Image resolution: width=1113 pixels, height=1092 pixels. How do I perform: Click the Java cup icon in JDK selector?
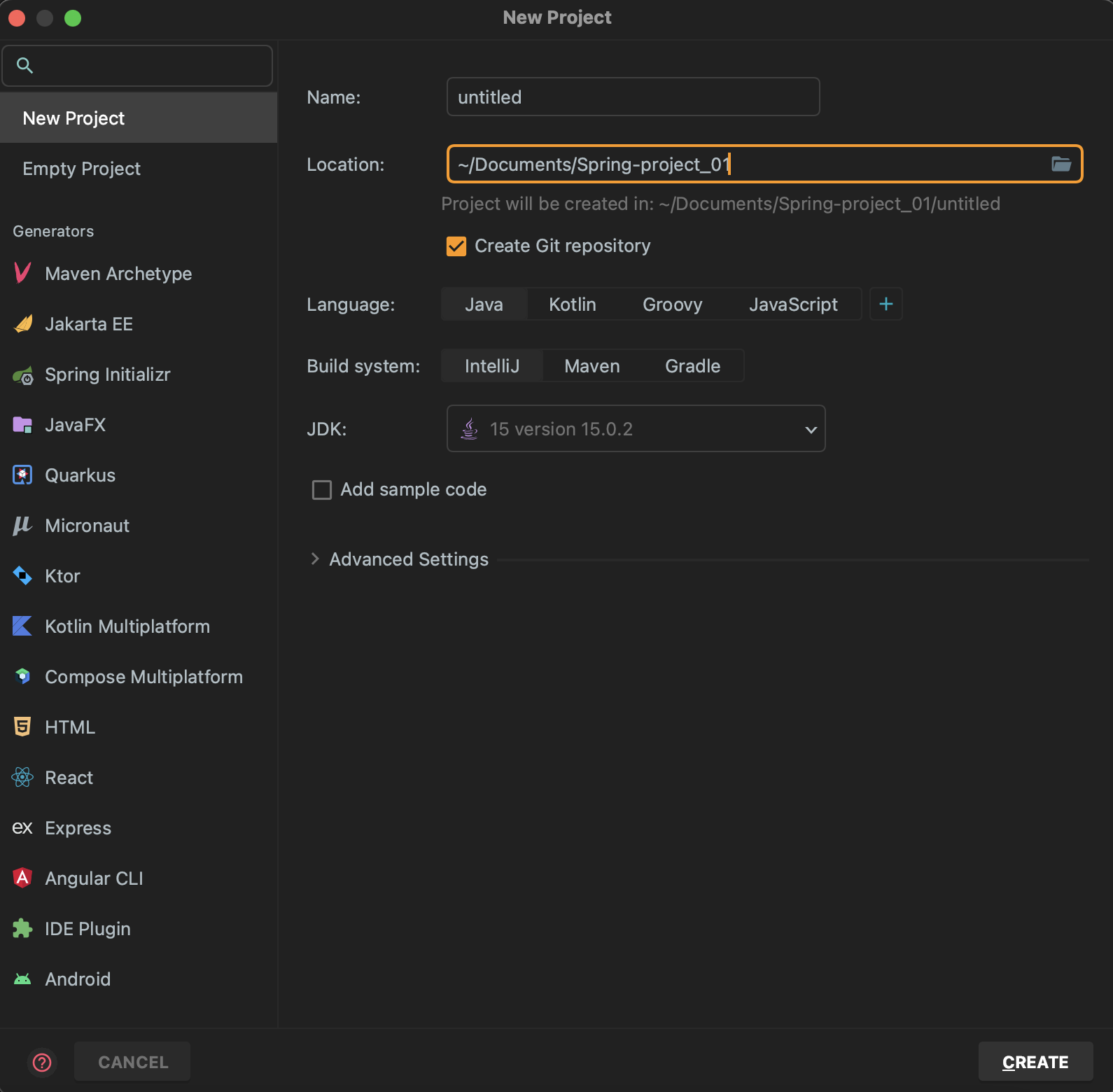469,428
